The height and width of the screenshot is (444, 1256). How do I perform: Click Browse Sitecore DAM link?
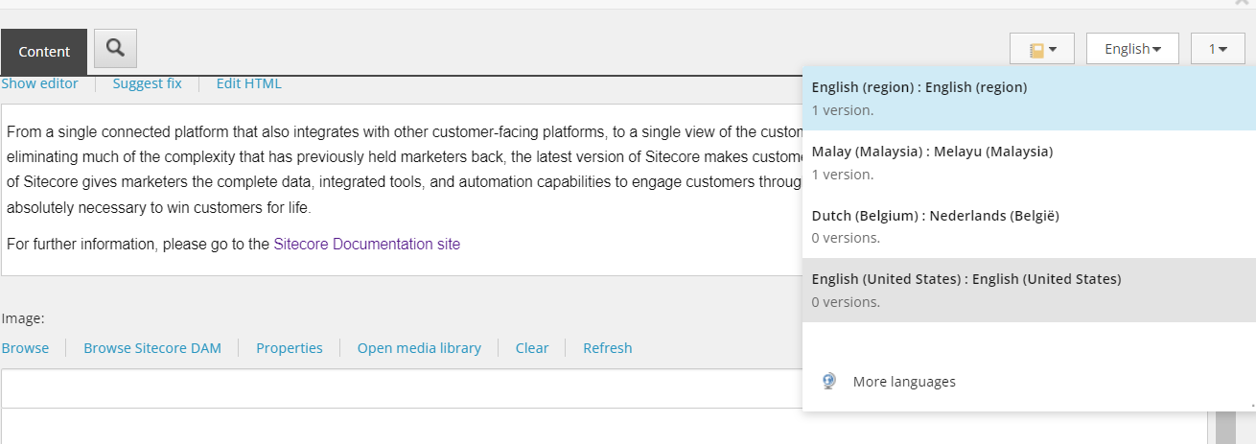[152, 348]
